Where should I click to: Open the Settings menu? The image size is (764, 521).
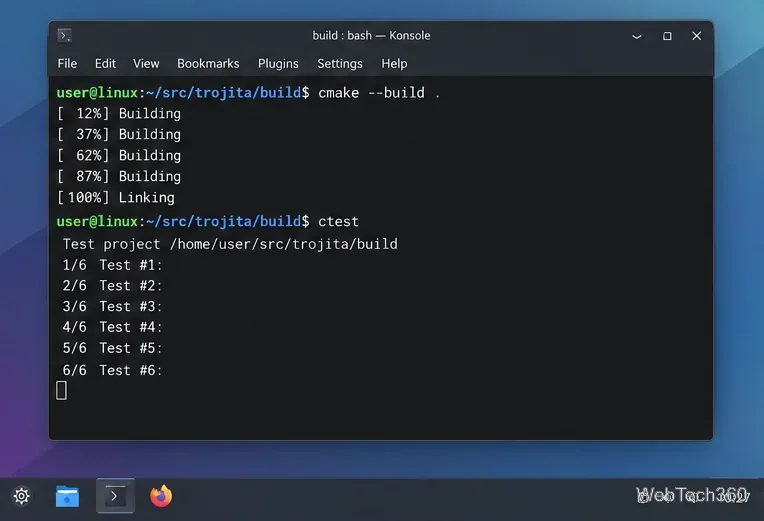[340, 64]
